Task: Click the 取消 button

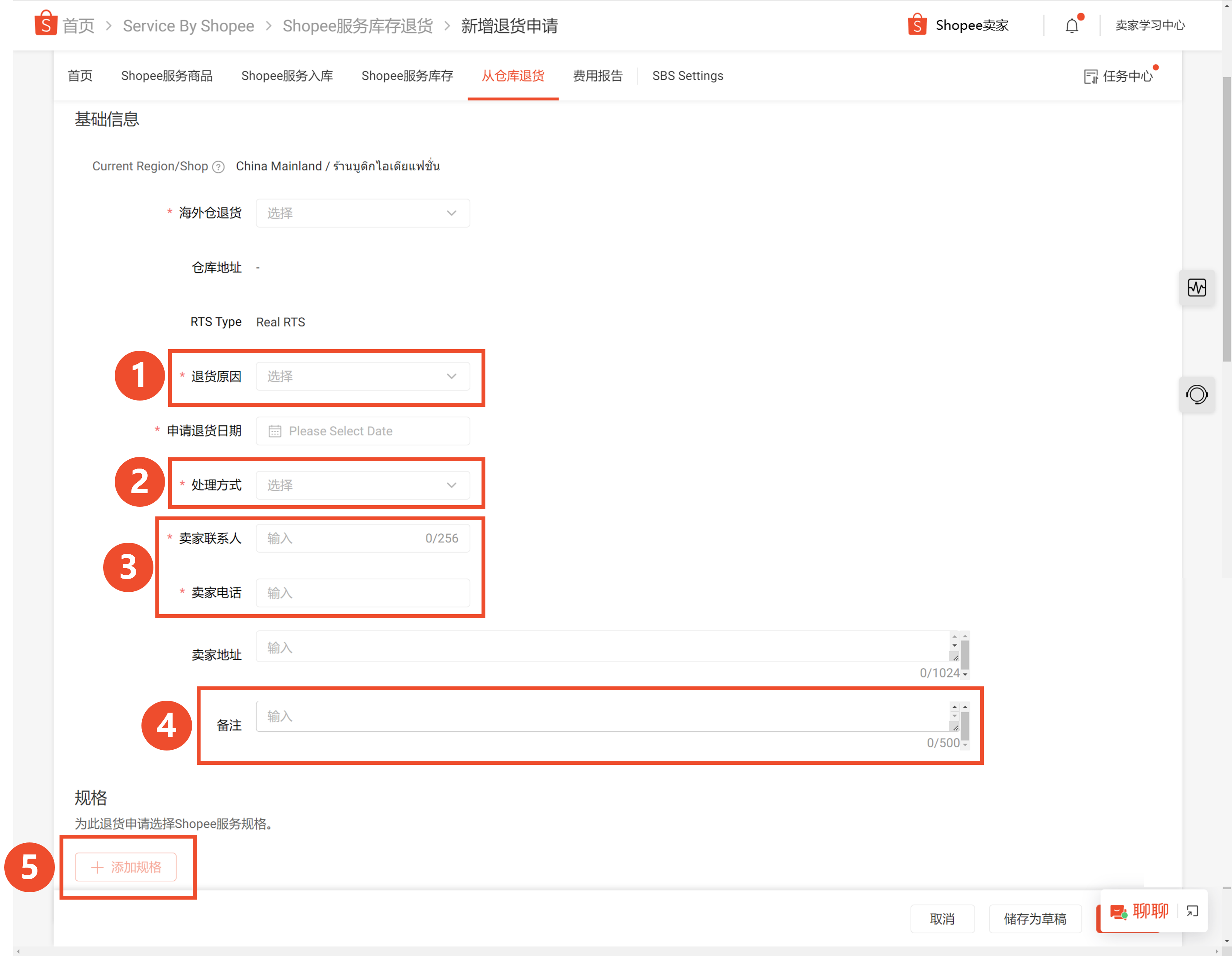Action: pyautogui.click(x=942, y=919)
